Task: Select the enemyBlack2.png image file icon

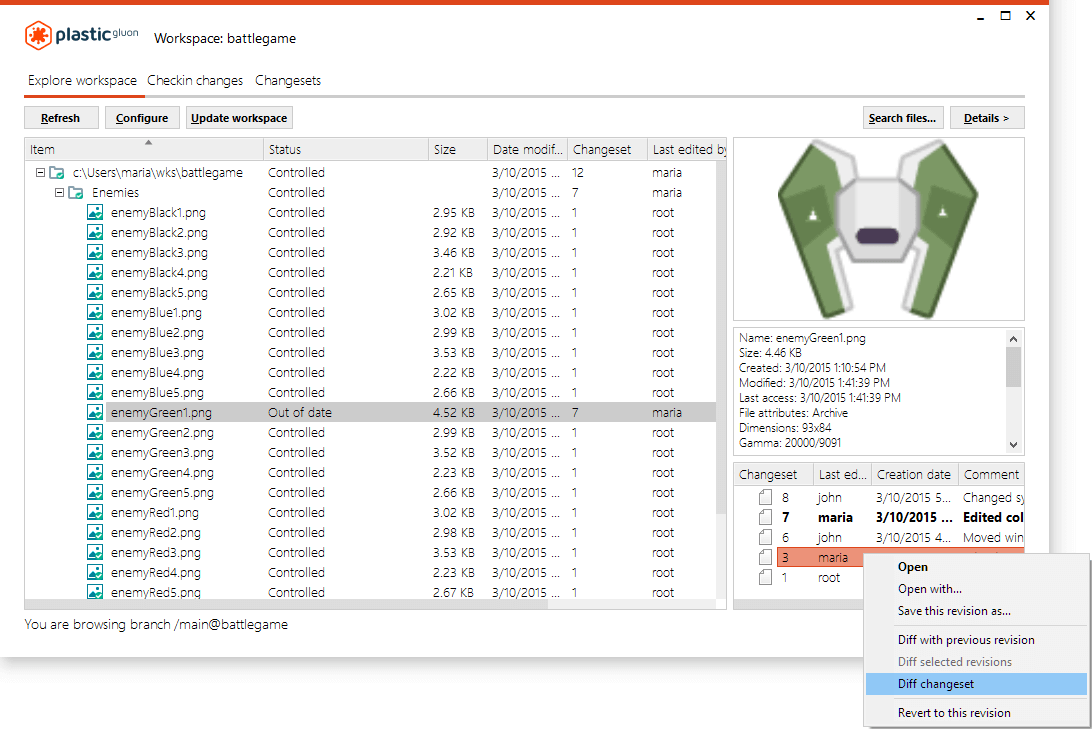Action: 95,233
